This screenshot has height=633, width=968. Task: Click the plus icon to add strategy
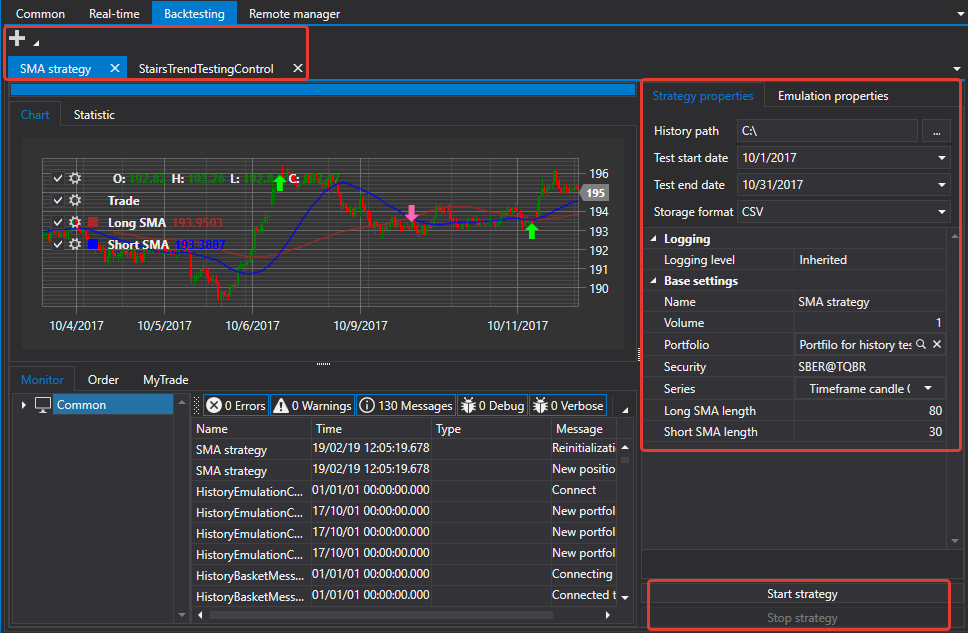17,38
